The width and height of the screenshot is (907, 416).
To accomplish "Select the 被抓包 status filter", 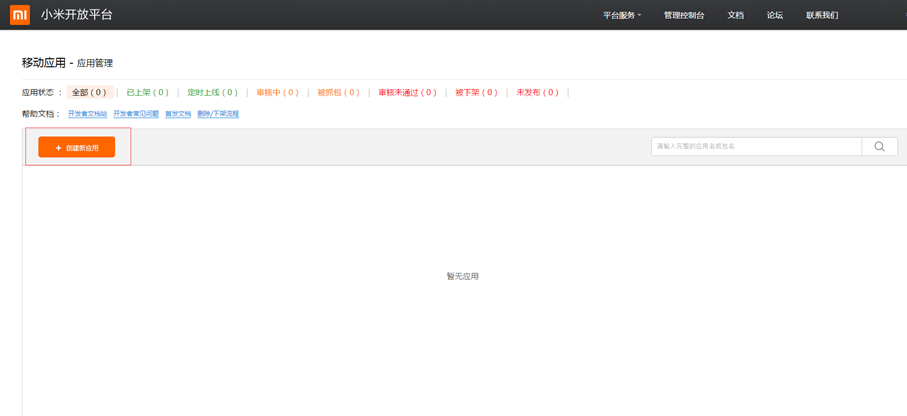I will coord(338,93).
